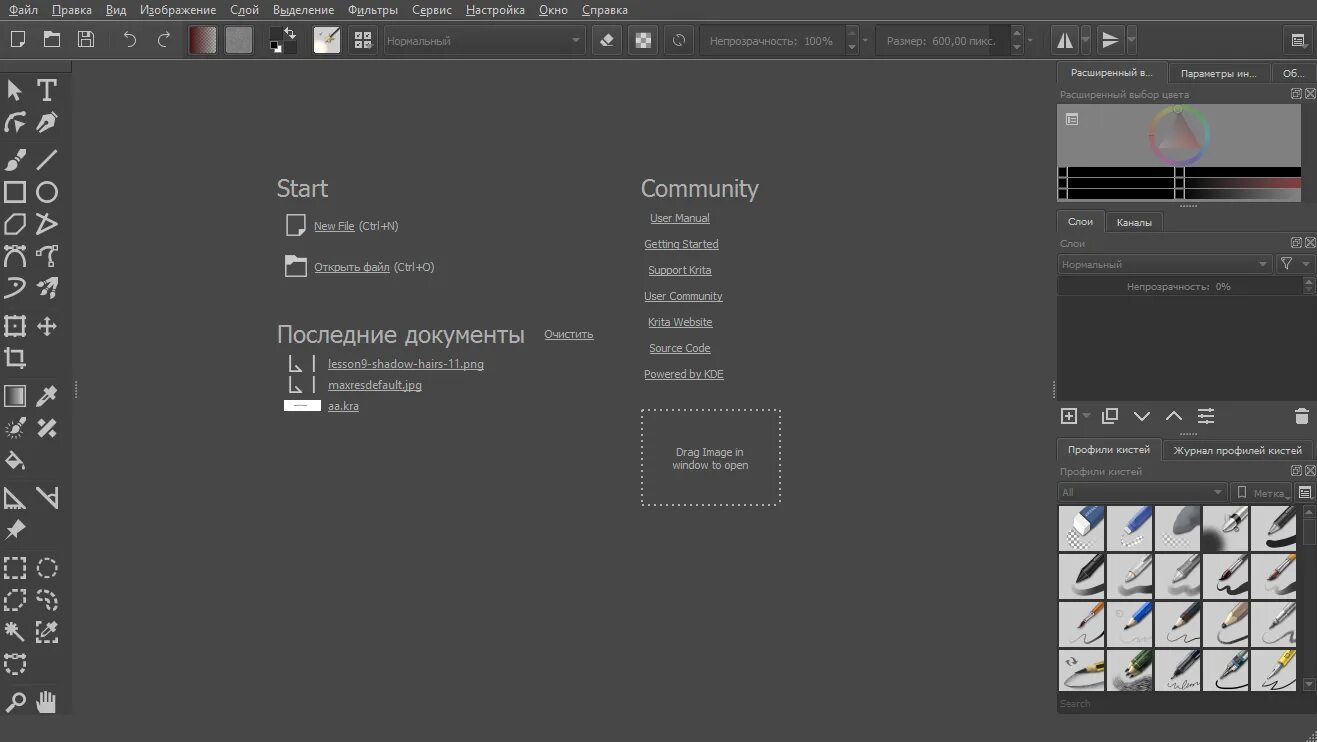The width and height of the screenshot is (1317, 742).
Task: Click the Save document icon
Action: click(x=86, y=40)
